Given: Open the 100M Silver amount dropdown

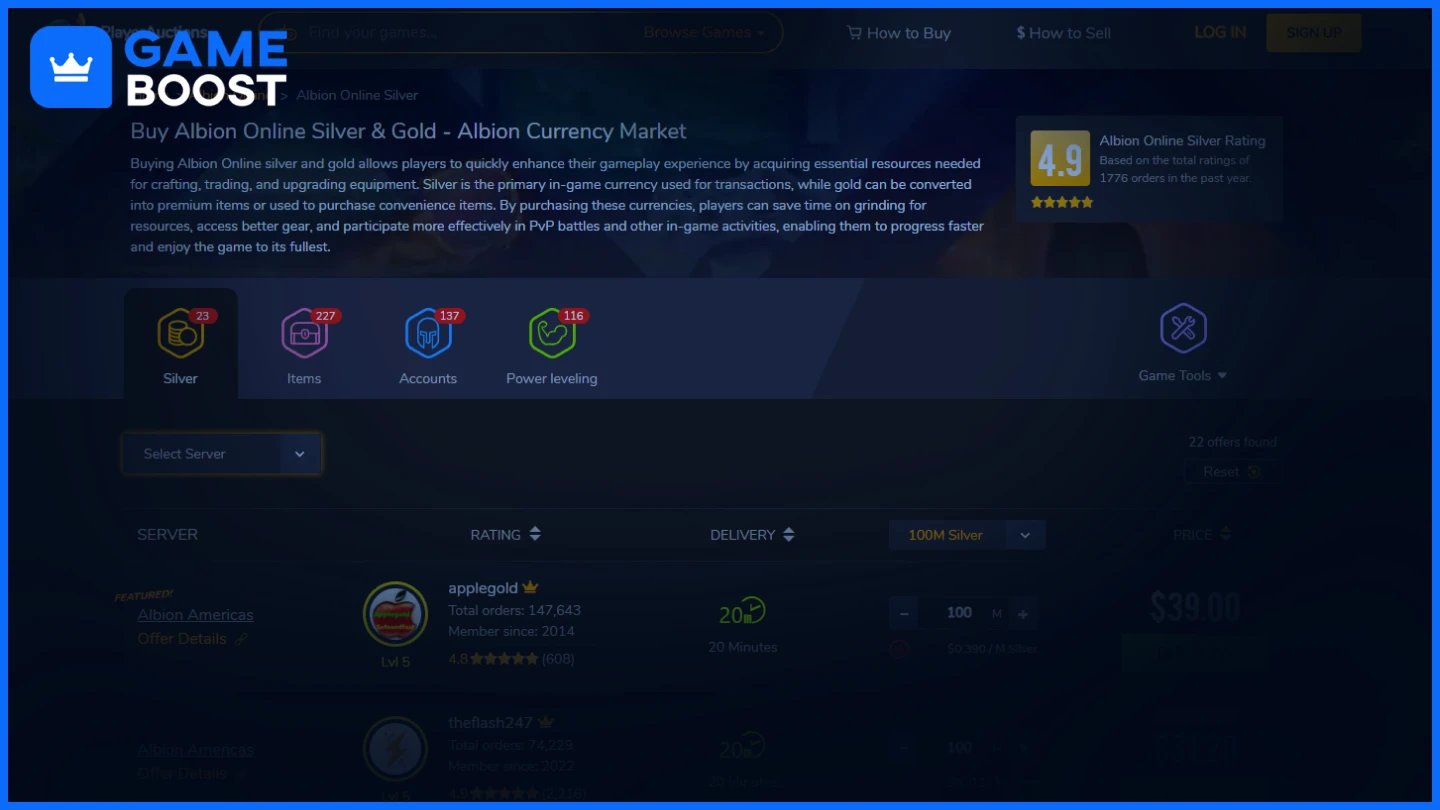Looking at the screenshot, I should [967, 535].
